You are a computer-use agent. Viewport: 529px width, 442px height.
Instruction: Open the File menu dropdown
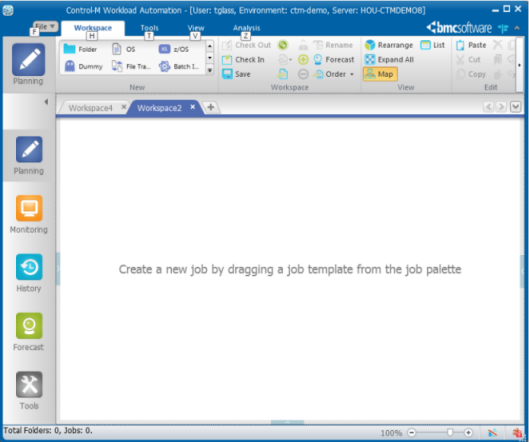click(x=45, y=26)
